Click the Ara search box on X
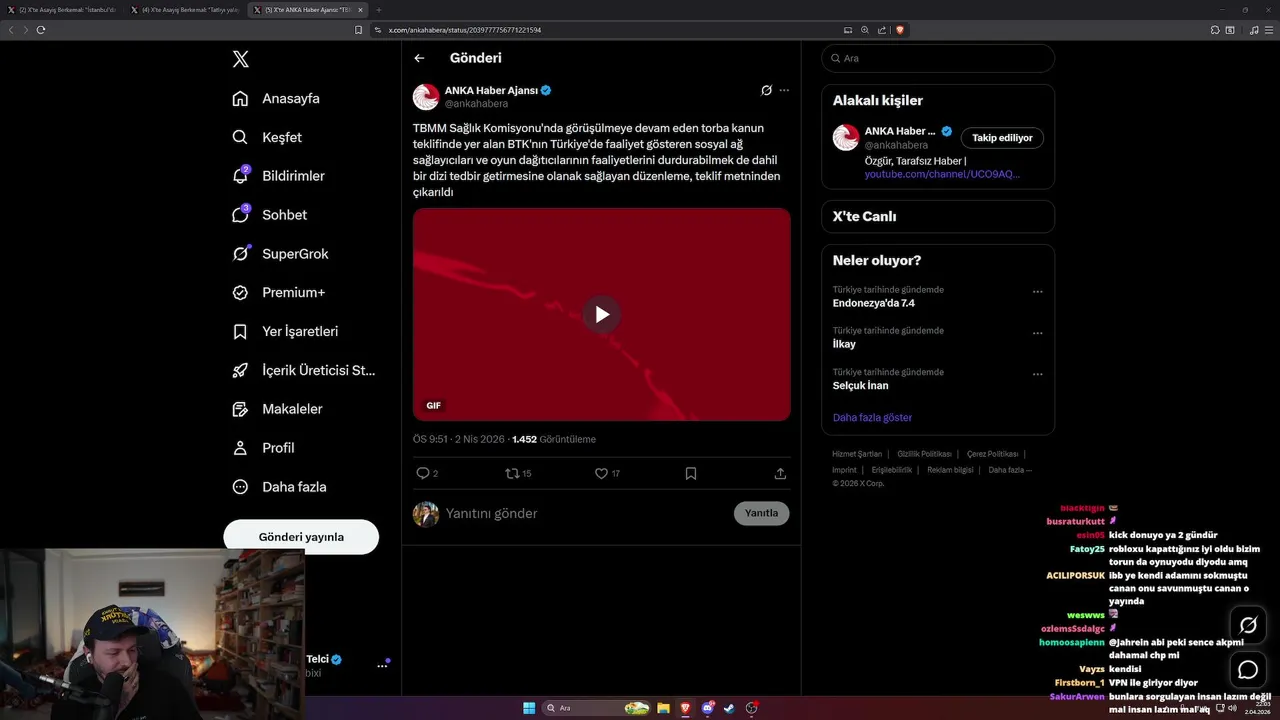 pyautogui.click(x=938, y=58)
